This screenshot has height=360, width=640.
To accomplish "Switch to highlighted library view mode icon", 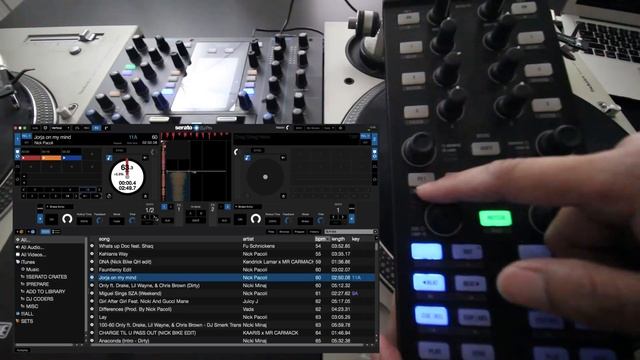I will (x=45, y=232).
